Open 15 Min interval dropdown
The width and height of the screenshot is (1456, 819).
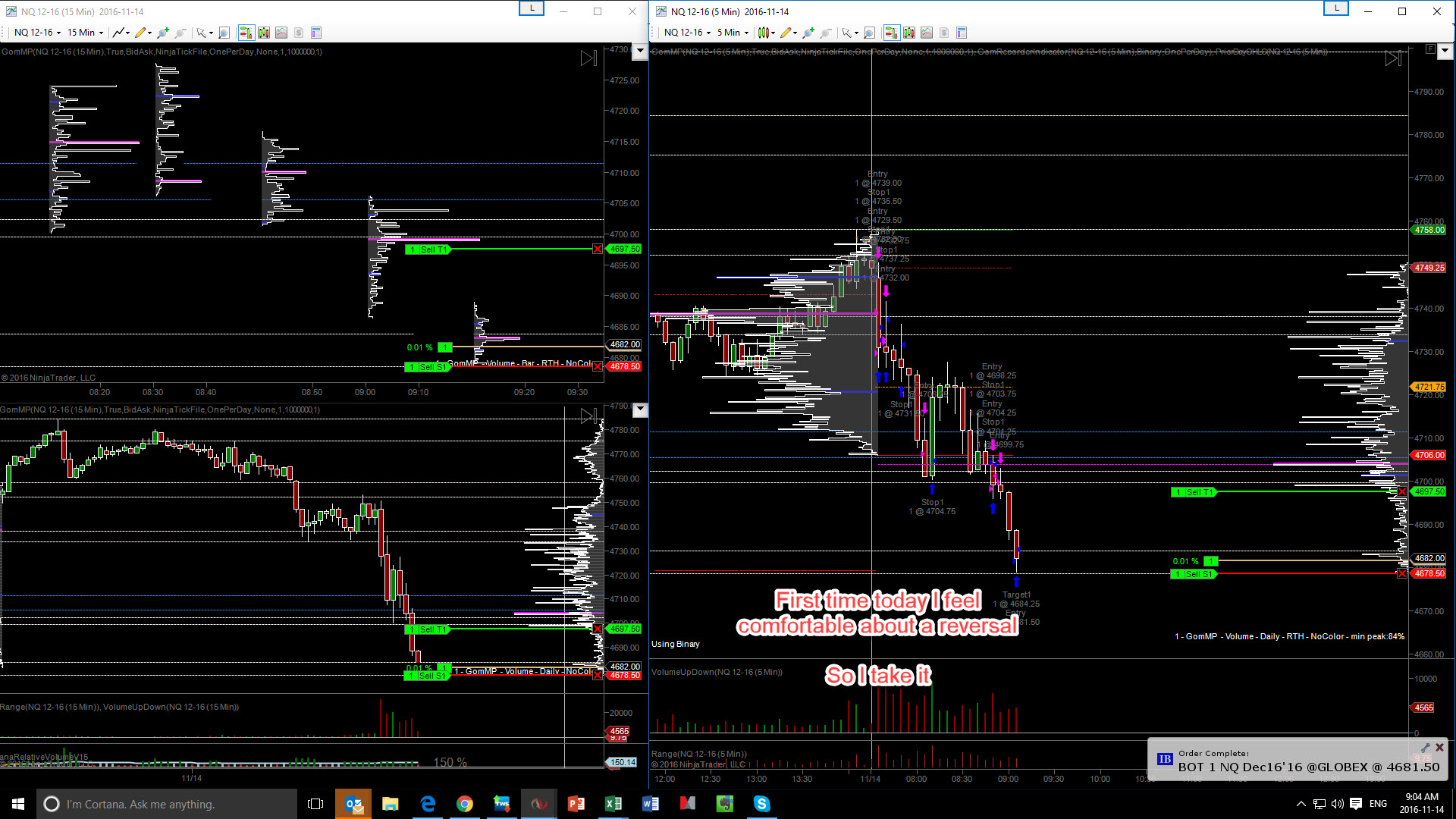click(85, 33)
